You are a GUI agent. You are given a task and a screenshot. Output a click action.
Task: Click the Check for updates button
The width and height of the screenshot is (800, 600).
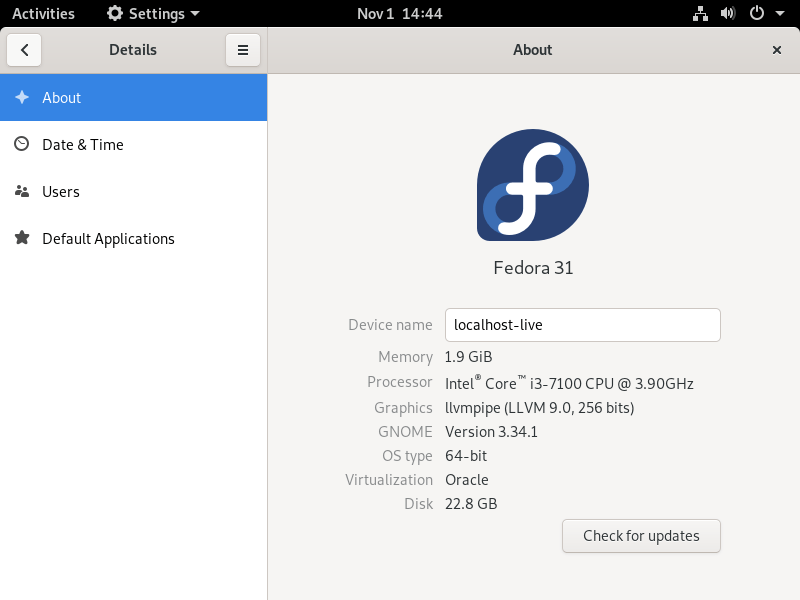[641, 536]
